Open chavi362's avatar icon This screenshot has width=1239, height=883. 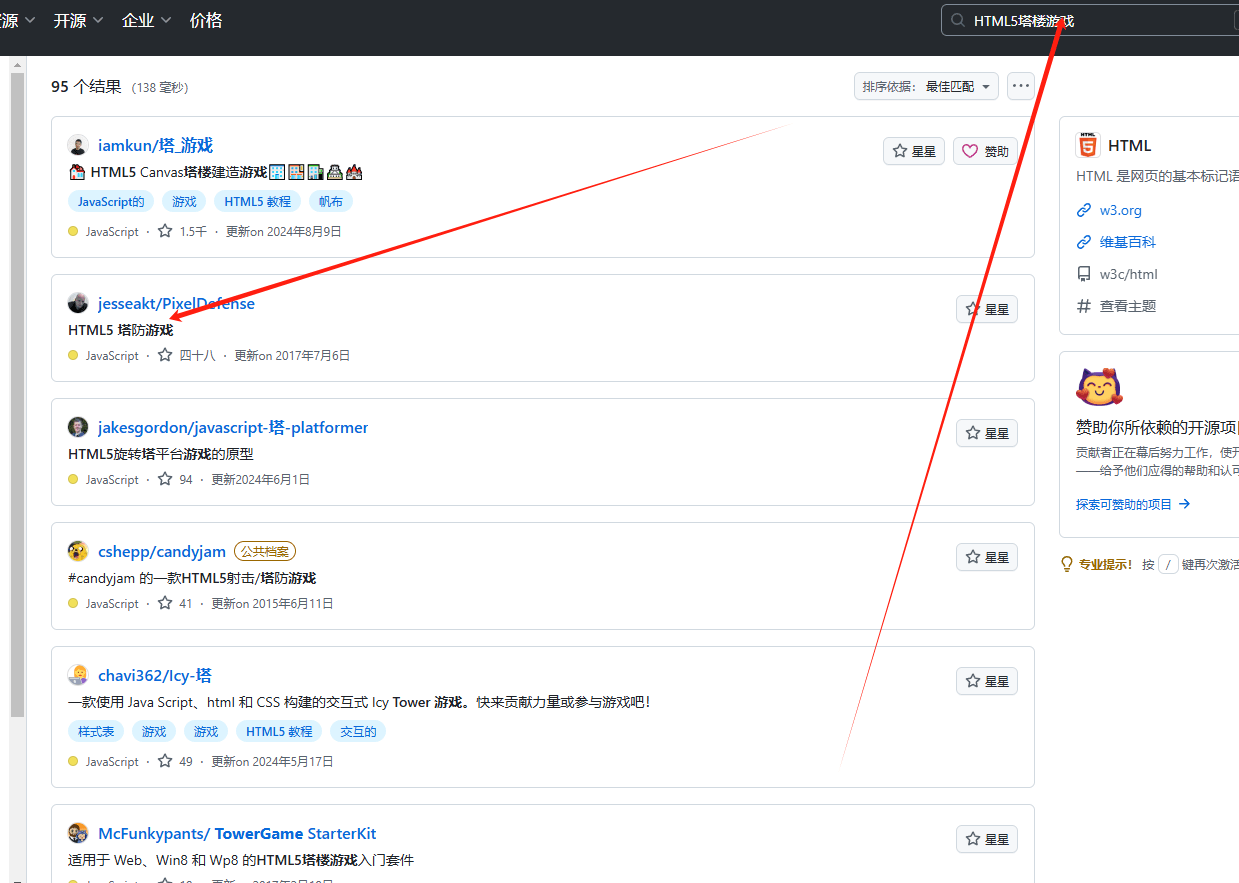tap(78, 675)
